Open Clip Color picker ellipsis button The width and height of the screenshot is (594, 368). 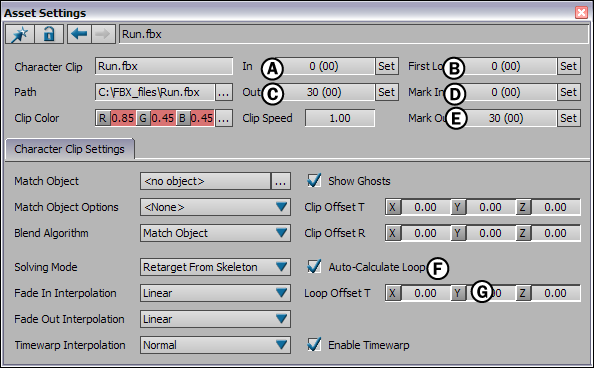pos(224,118)
